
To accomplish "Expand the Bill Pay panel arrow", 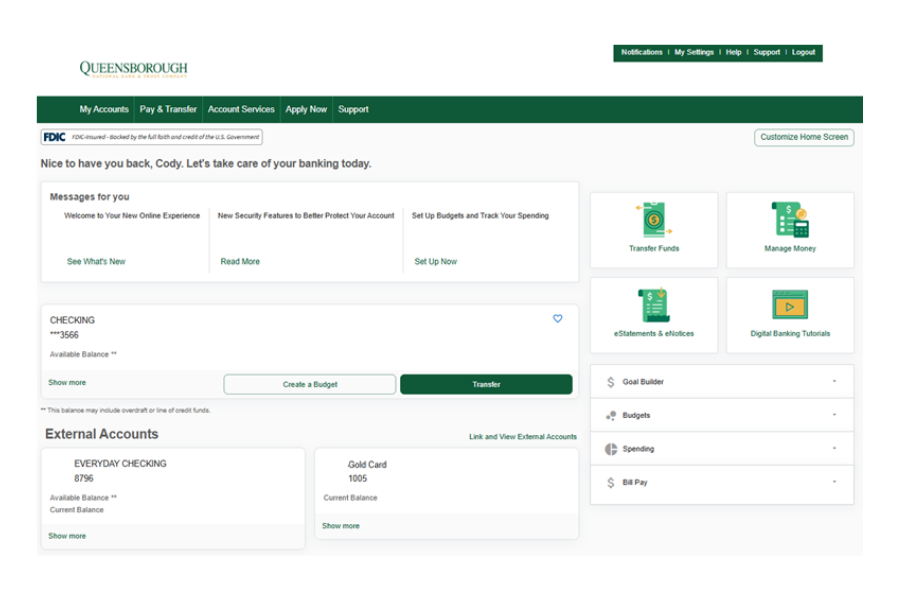I will [x=834, y=483].
